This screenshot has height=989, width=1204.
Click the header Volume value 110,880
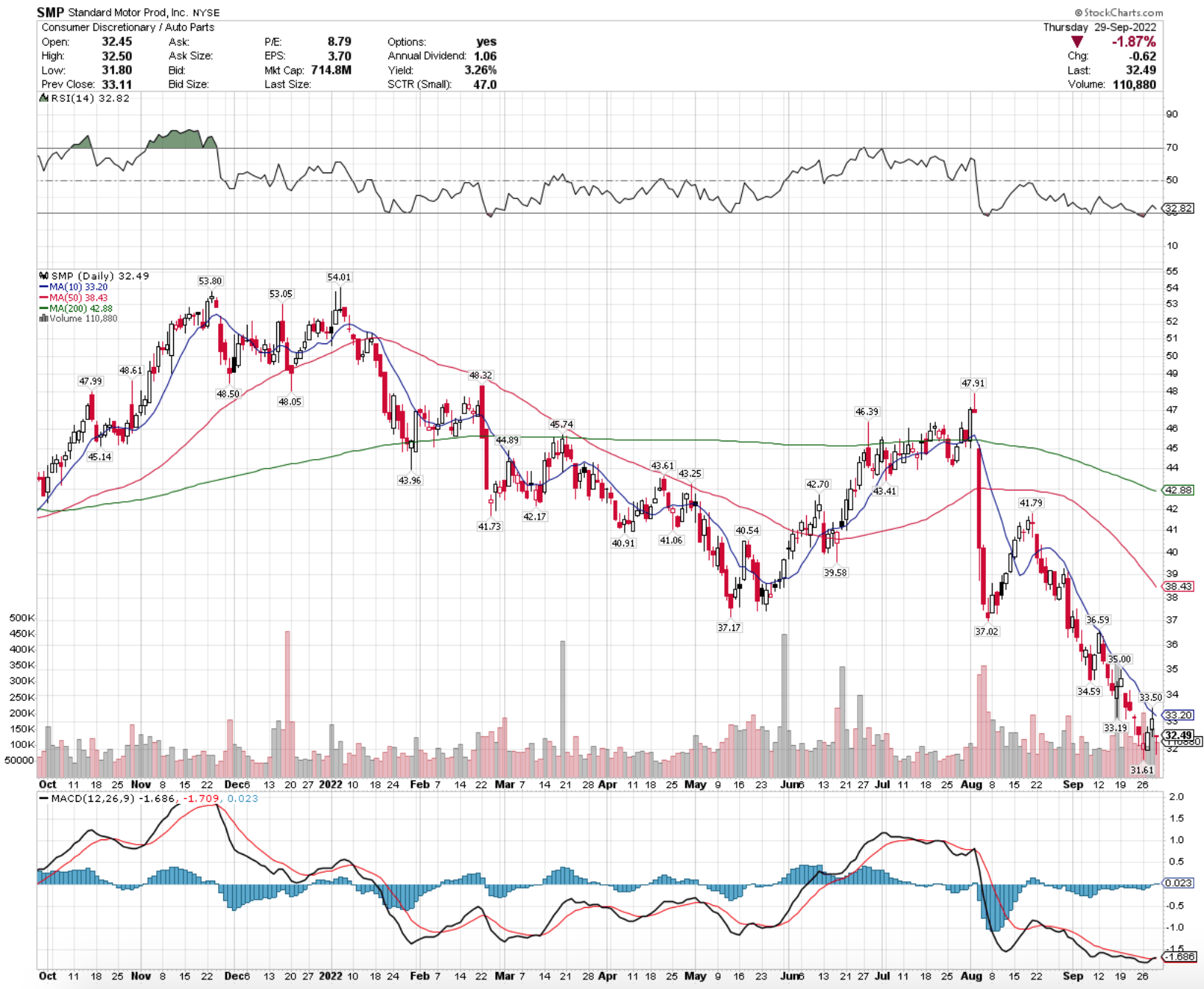(1135, 84)
